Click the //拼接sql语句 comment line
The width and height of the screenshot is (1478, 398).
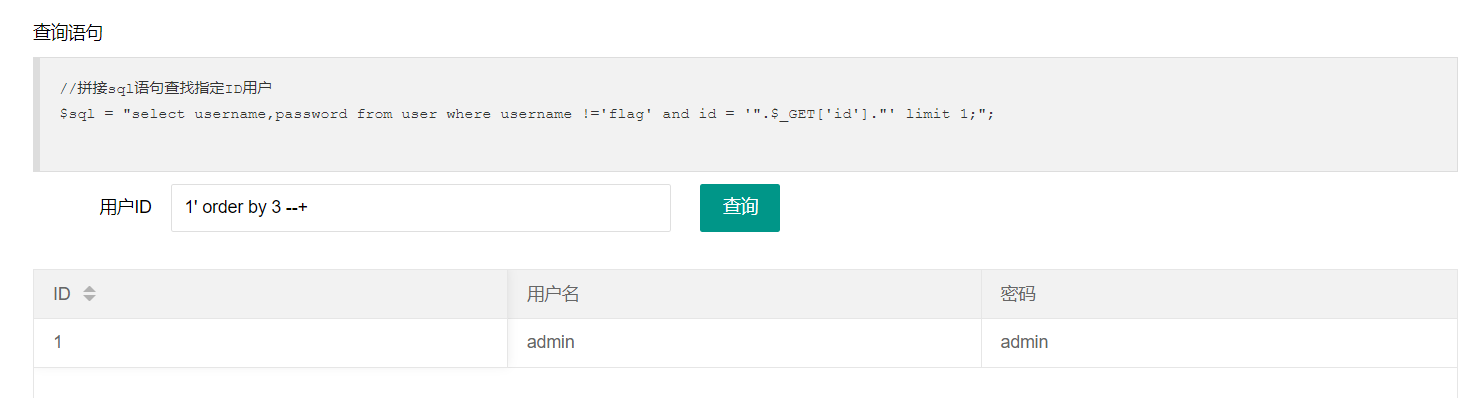coord(173,88)
